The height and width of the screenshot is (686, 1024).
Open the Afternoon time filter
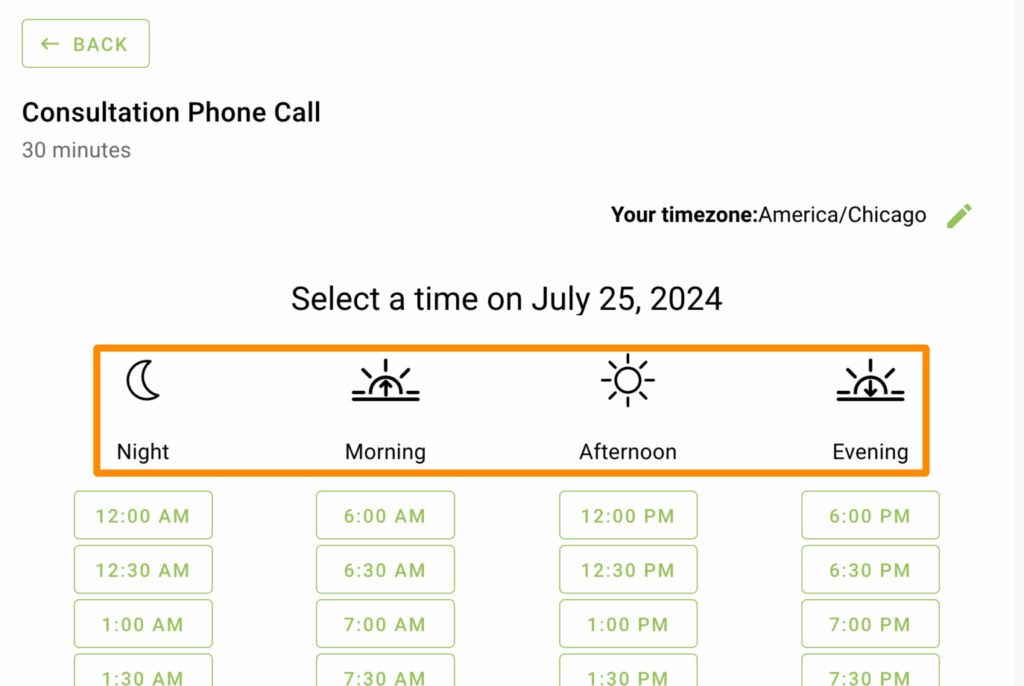pyautogui.click(x=627, y=410)
